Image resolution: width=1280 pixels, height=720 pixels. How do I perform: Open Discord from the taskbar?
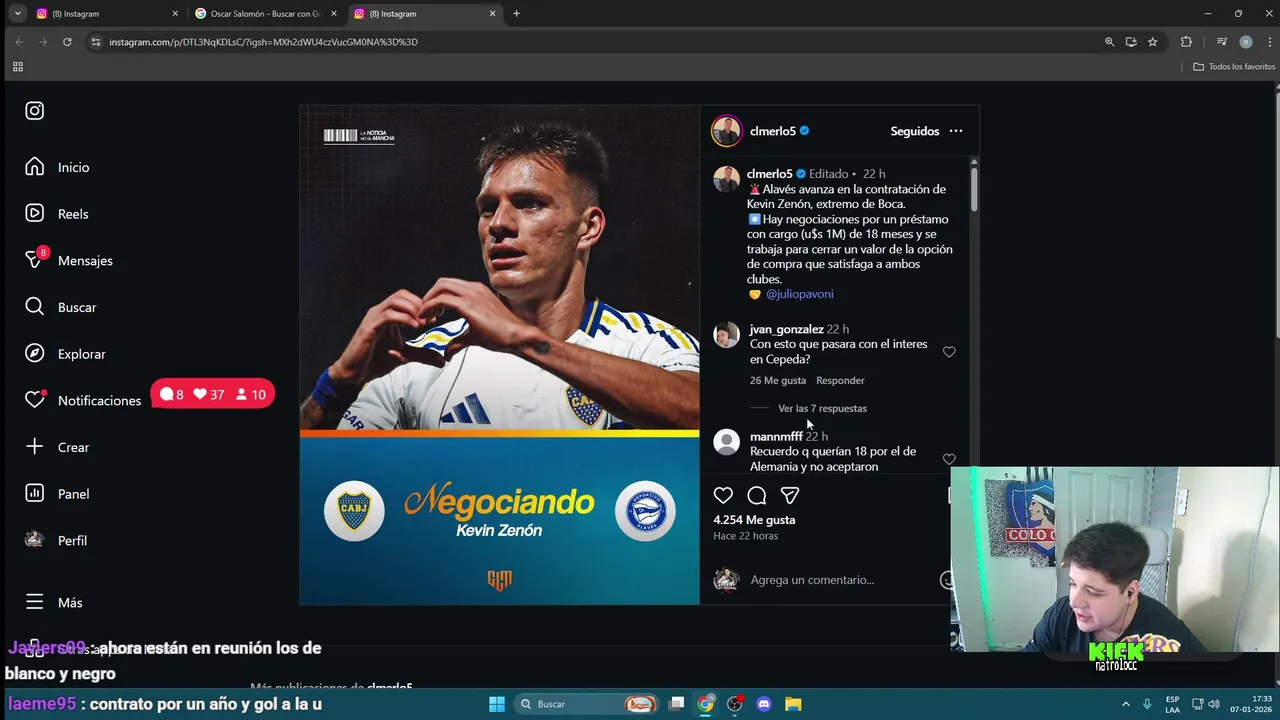click(x=764, y=704)
